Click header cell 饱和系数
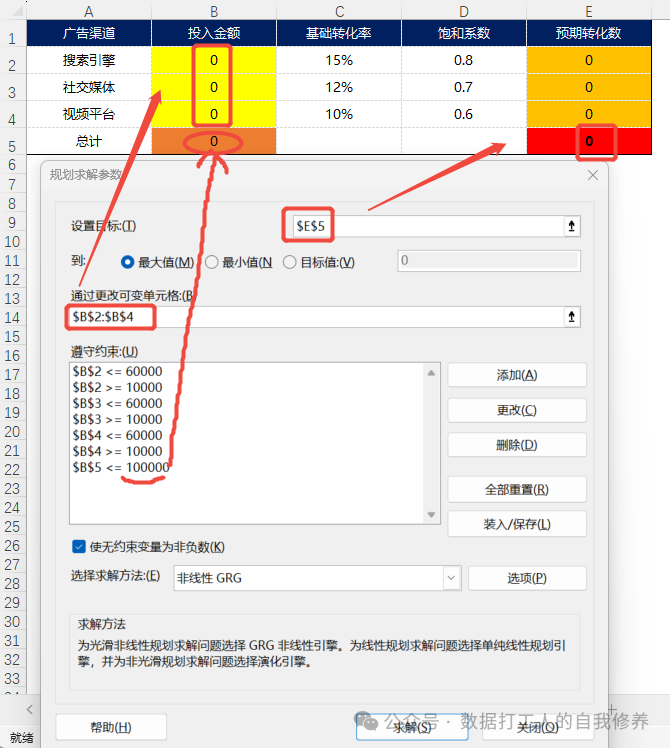 click(464, 33)
